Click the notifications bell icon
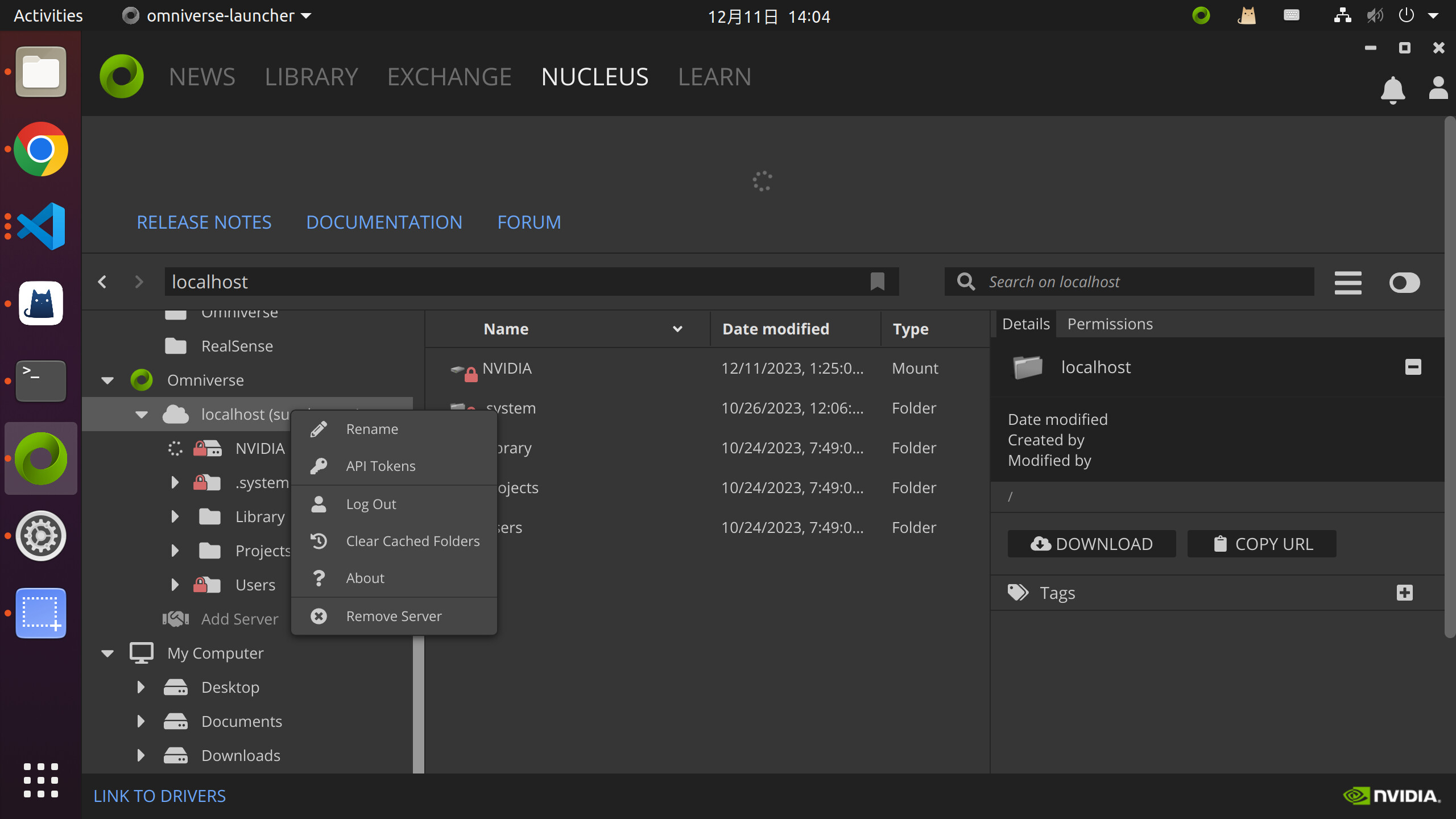This screenshot has width=1456, height=819. 1392,89
